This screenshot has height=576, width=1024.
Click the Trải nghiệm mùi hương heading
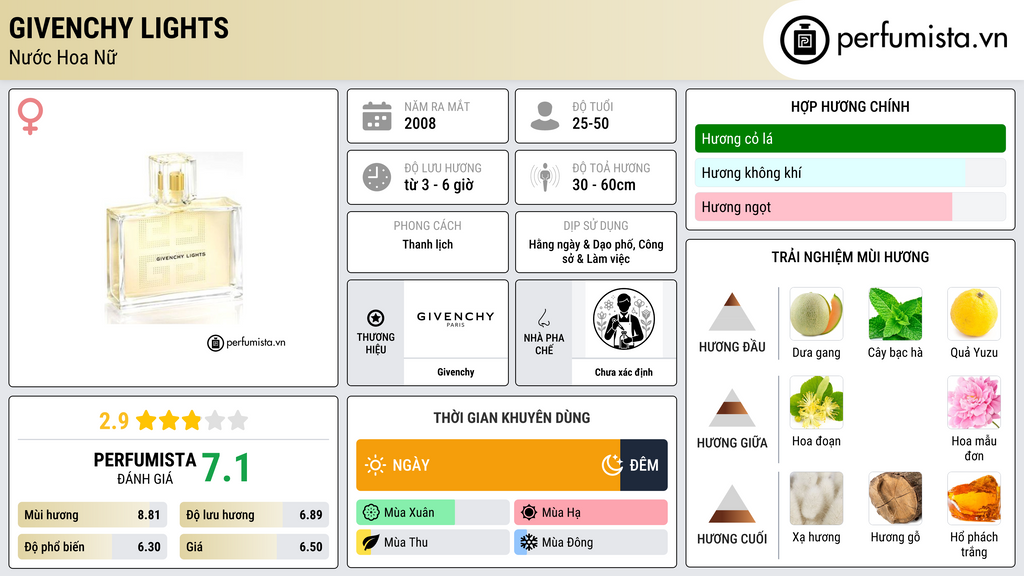coord(850,257)
